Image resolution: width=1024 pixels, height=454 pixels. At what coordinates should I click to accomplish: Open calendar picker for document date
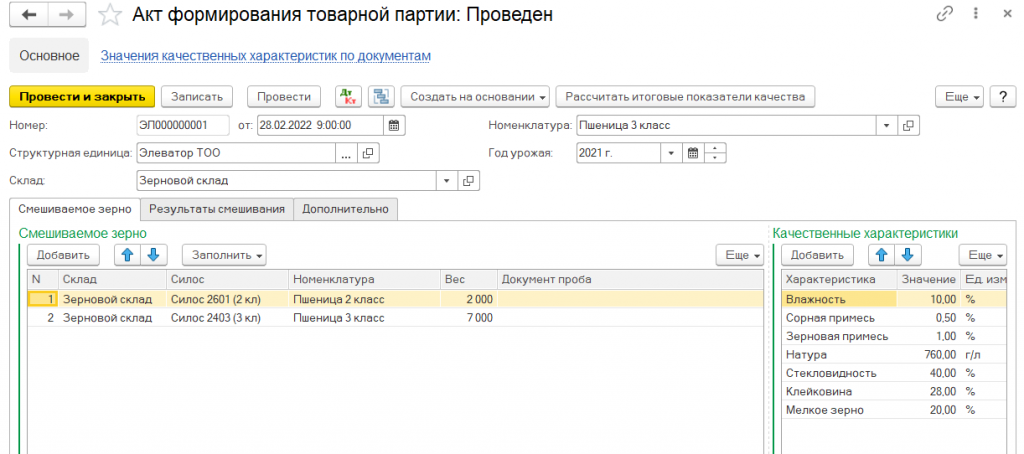pyautogui.click(x=394, y=125)
